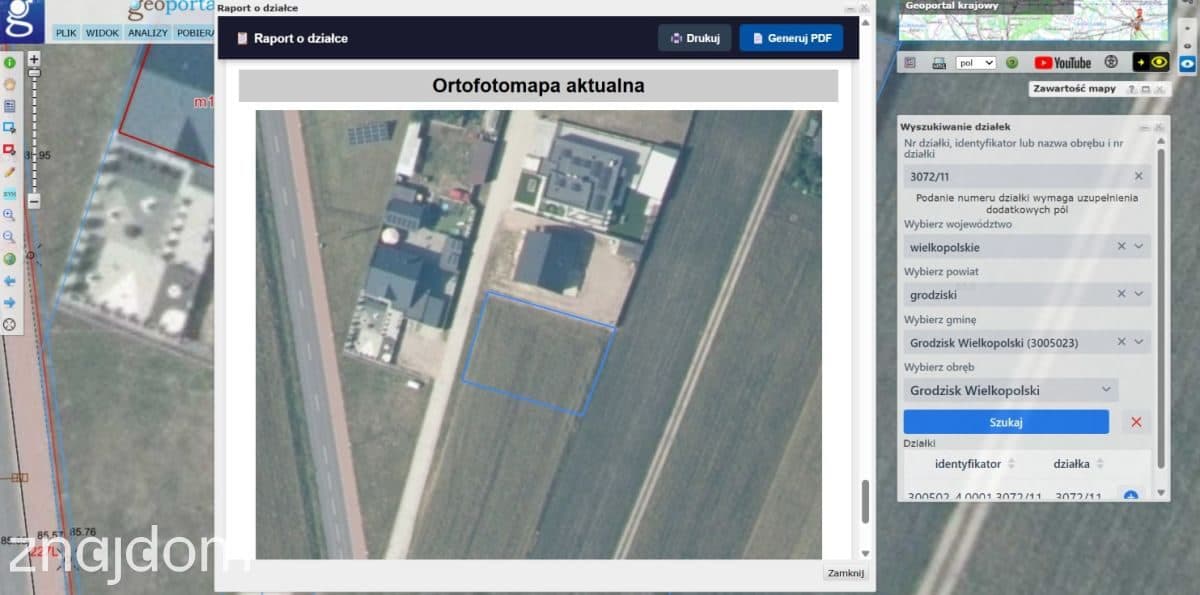Select the zoom out magnifier tool

tap(10, 237)
